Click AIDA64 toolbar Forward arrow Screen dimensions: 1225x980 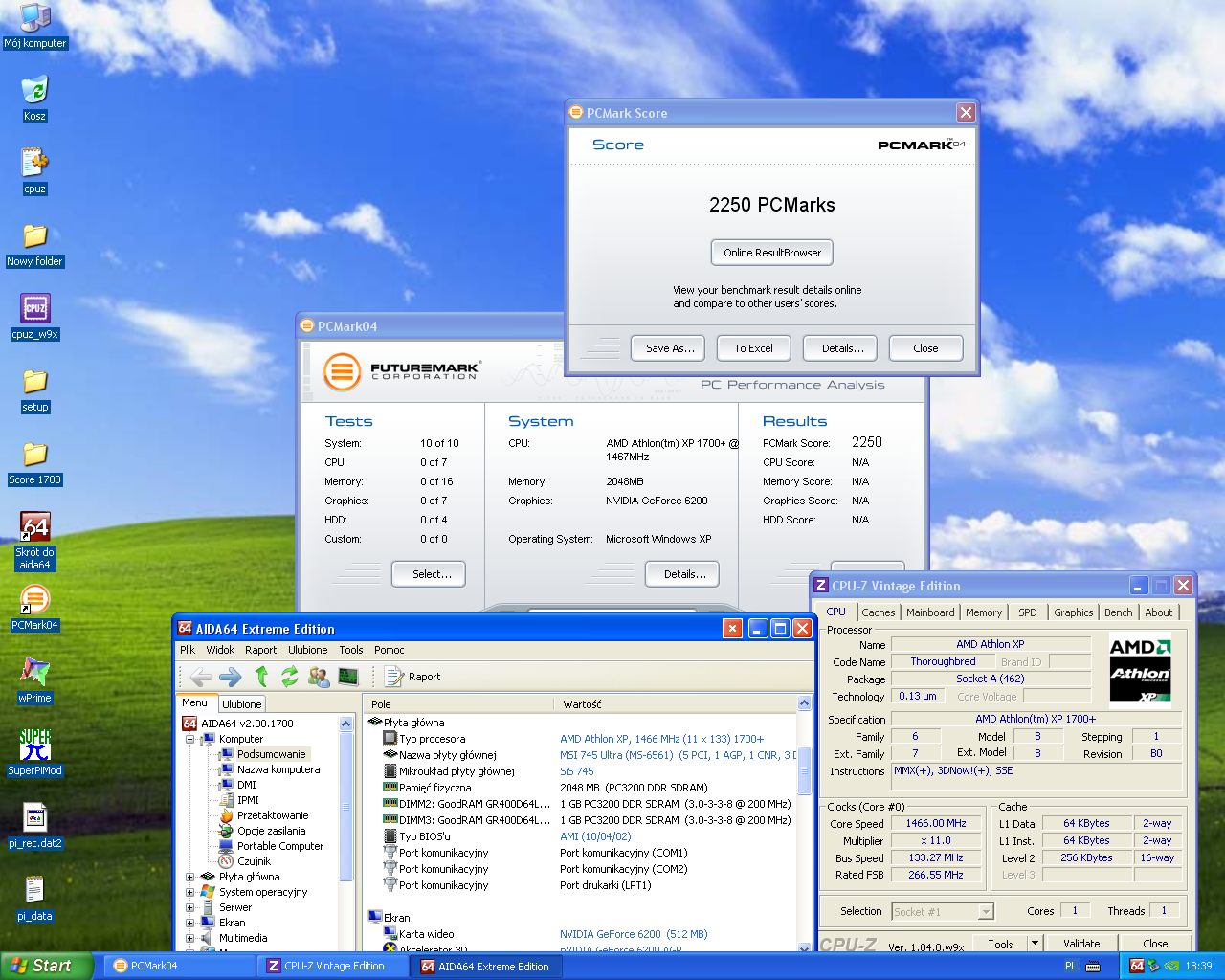tap(231, 677)
